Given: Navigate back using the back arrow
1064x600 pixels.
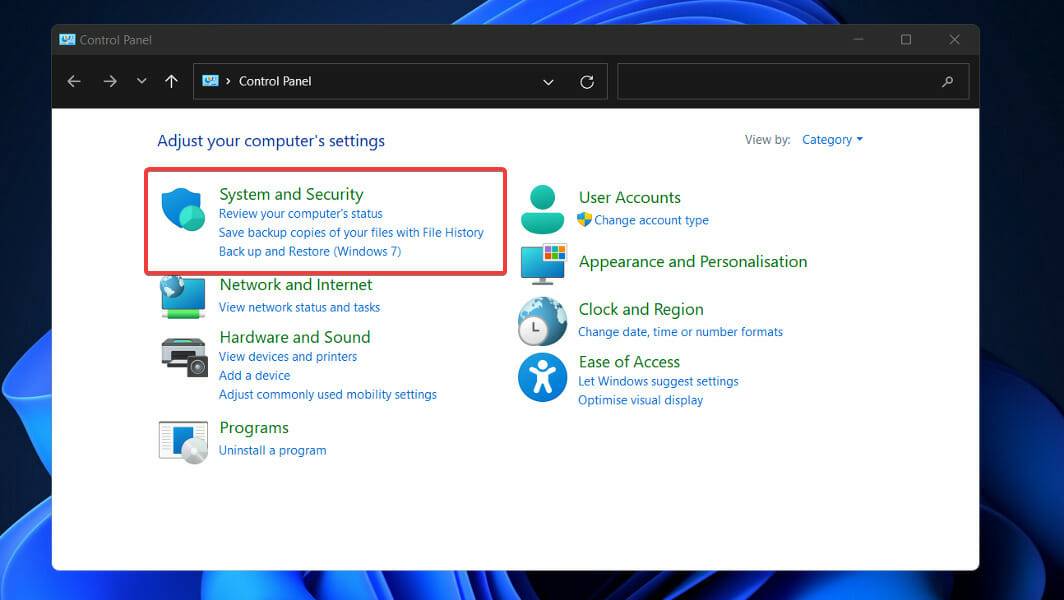Looking at the screenshot, I should point(74,81).
